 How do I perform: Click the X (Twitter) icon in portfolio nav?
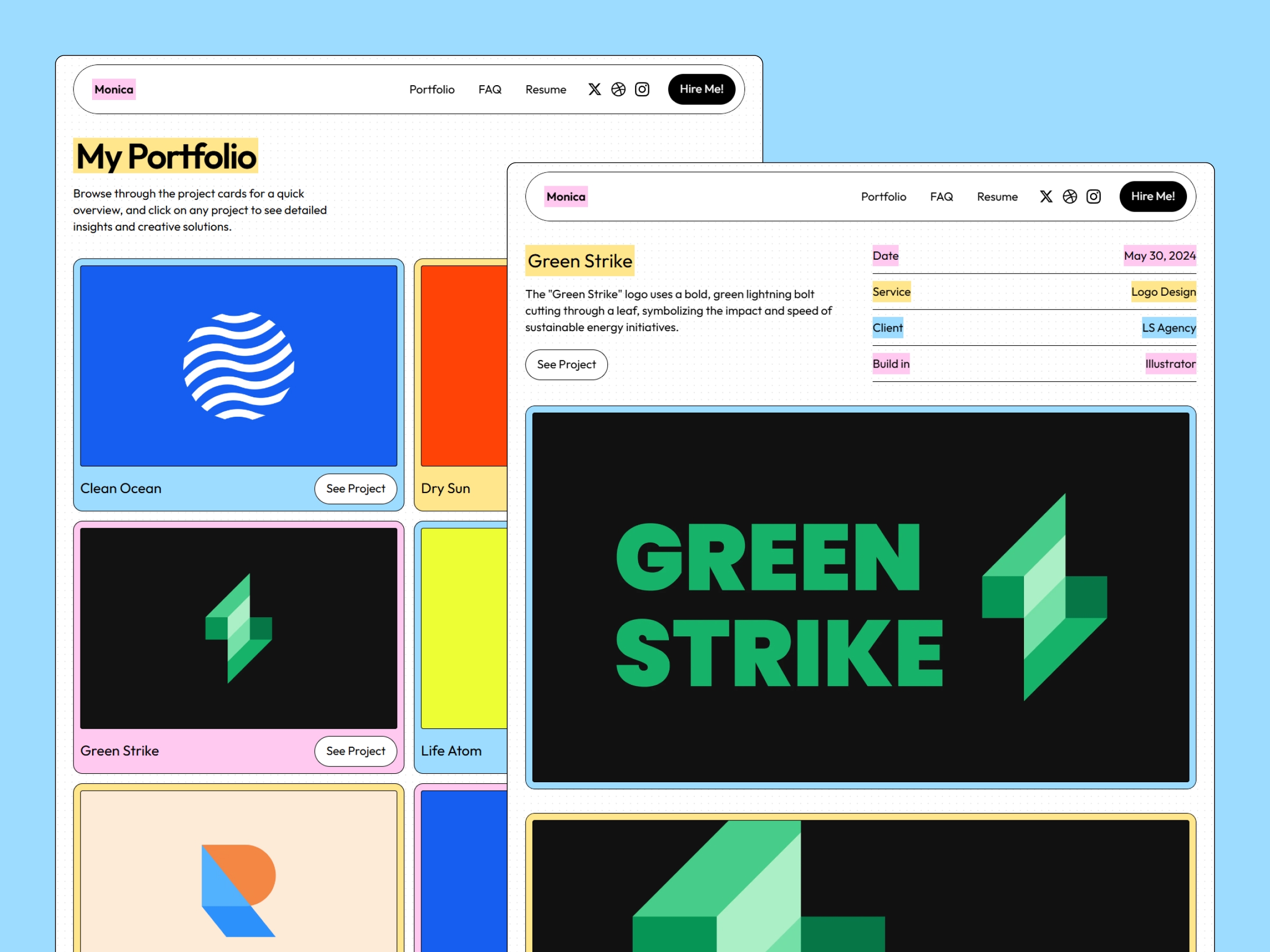click(597, 89)
